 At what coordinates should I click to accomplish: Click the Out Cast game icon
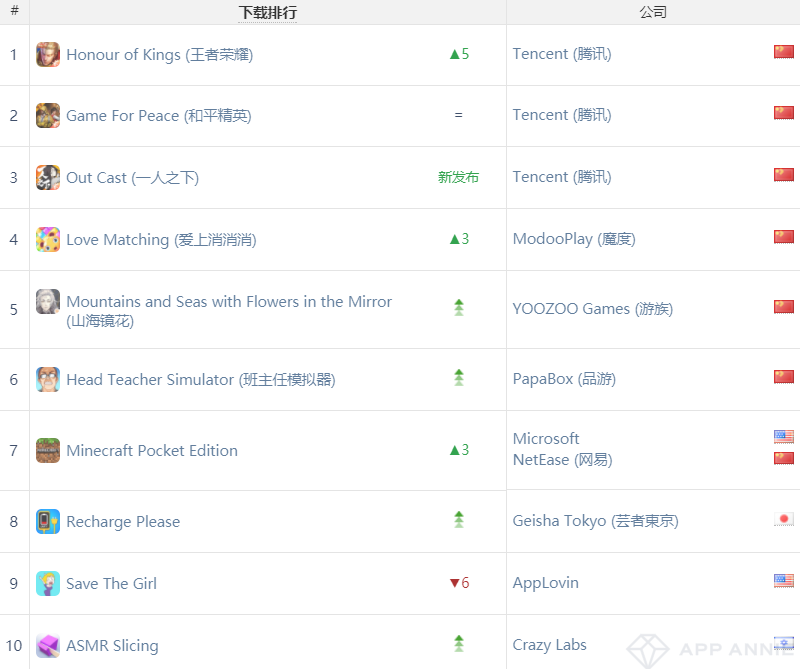[48, 177]
